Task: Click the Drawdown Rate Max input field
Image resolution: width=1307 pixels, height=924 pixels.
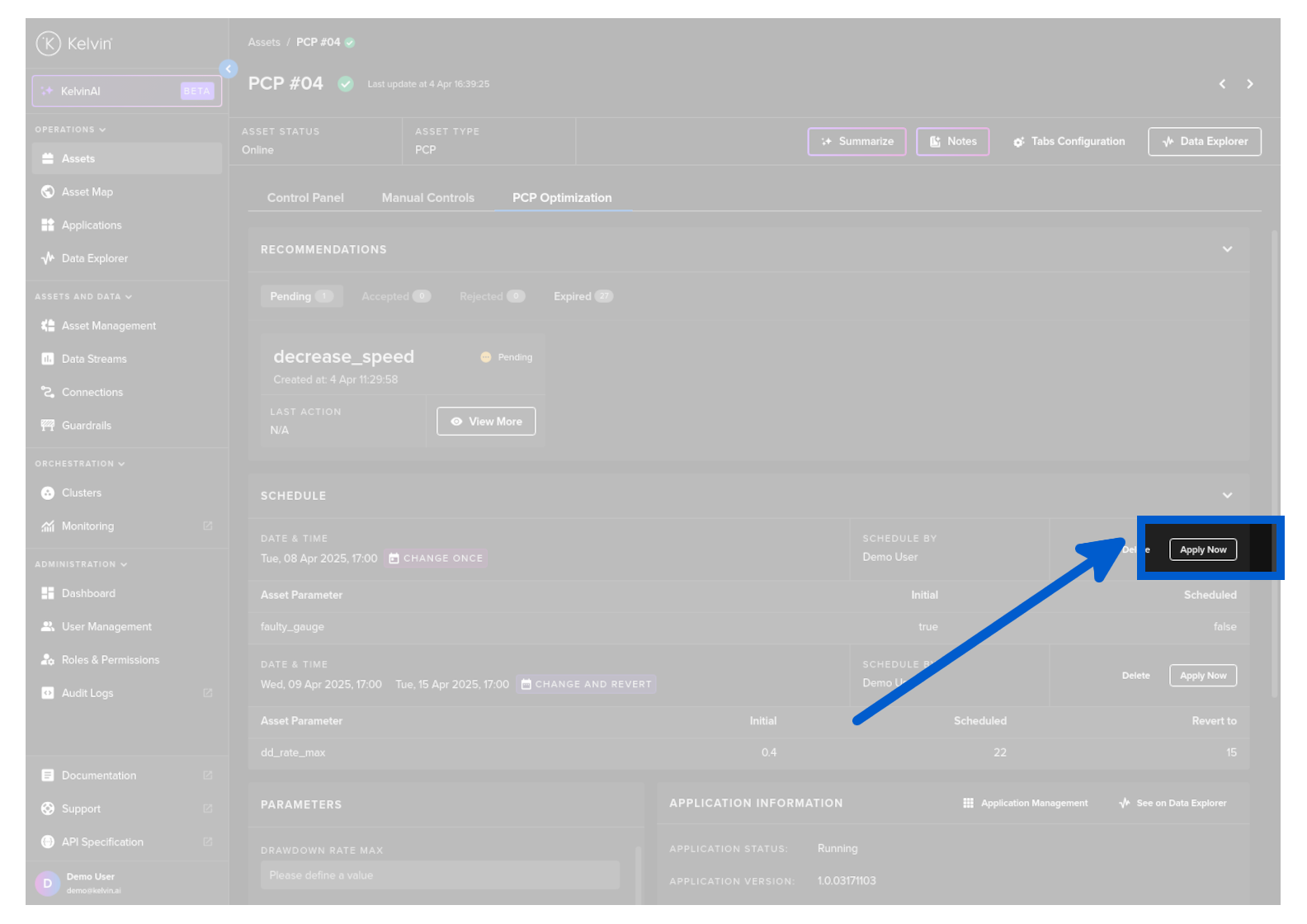Action: point(439,875)
